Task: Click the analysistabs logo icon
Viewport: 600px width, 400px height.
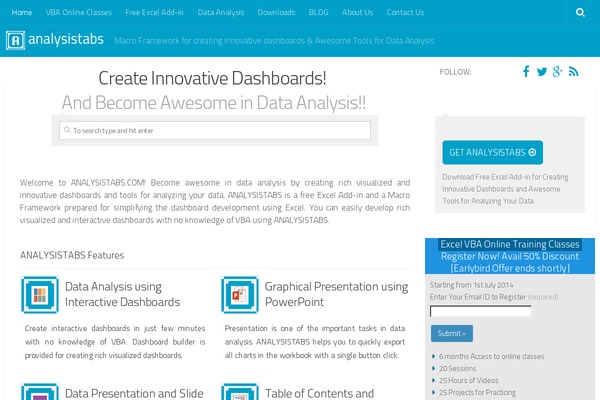Action: [15, 40]
